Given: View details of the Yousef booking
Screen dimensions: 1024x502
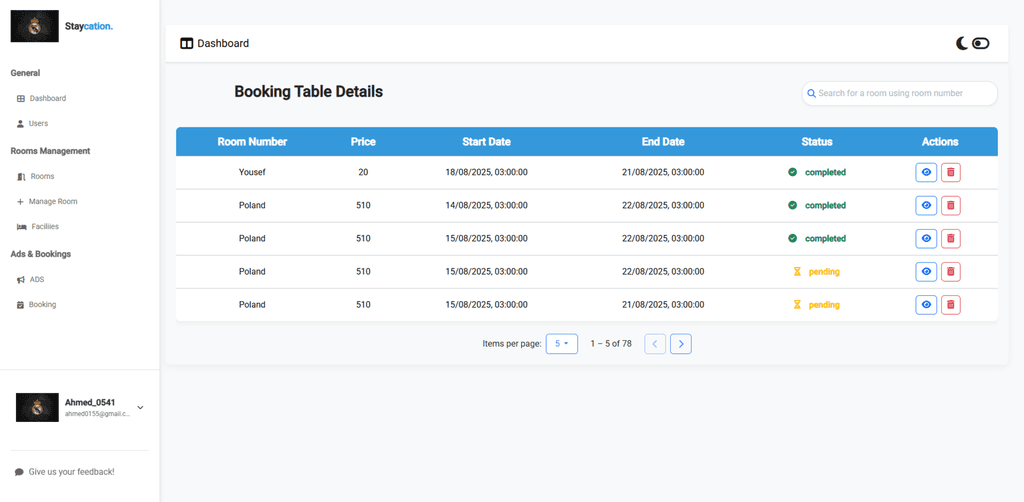Looking at the screenshot, I should point(926,172).
